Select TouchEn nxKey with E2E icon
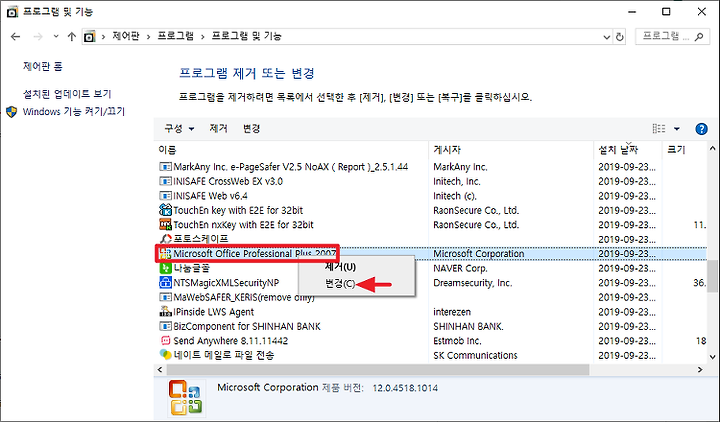This screenshot has height=422, width=720. pyautogui.click(x=165, y=225)
